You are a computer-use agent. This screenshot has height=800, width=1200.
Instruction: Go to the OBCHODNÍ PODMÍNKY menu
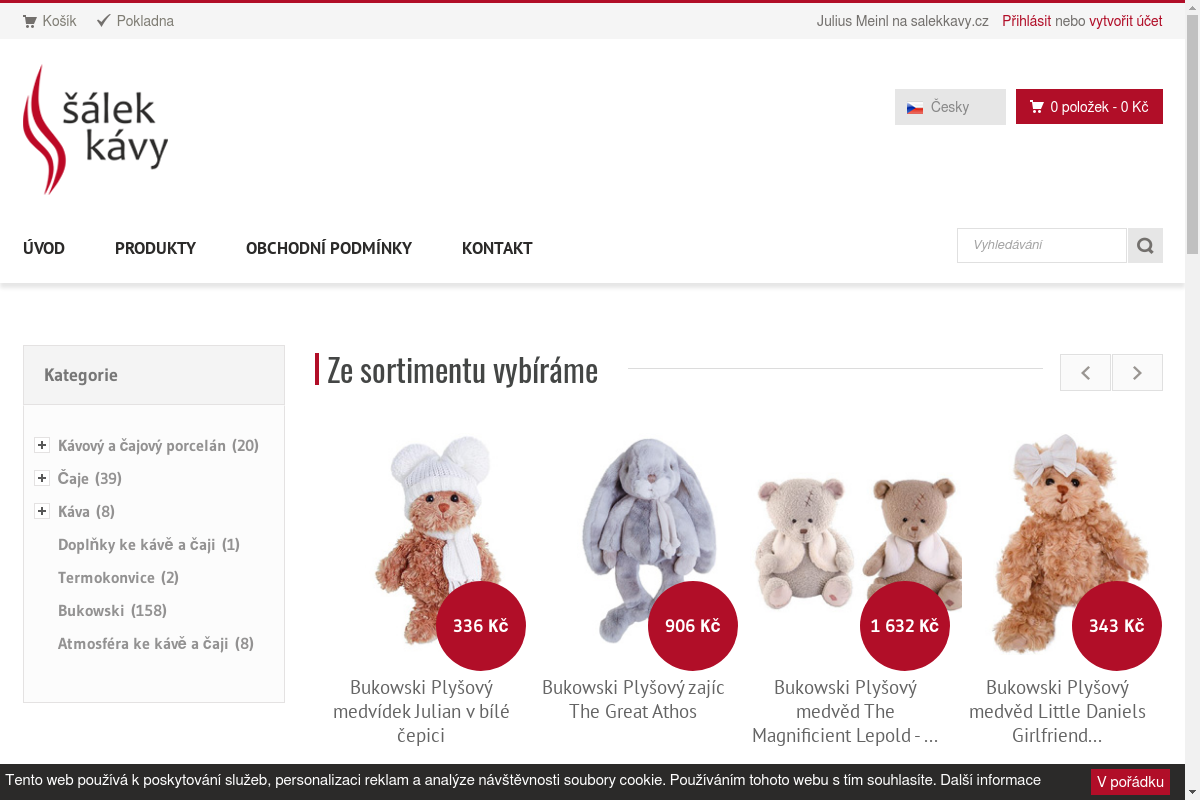329,248
